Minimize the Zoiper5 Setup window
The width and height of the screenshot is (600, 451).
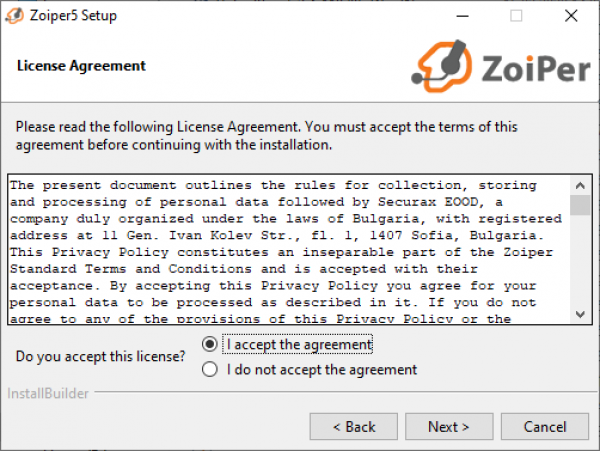462,16
